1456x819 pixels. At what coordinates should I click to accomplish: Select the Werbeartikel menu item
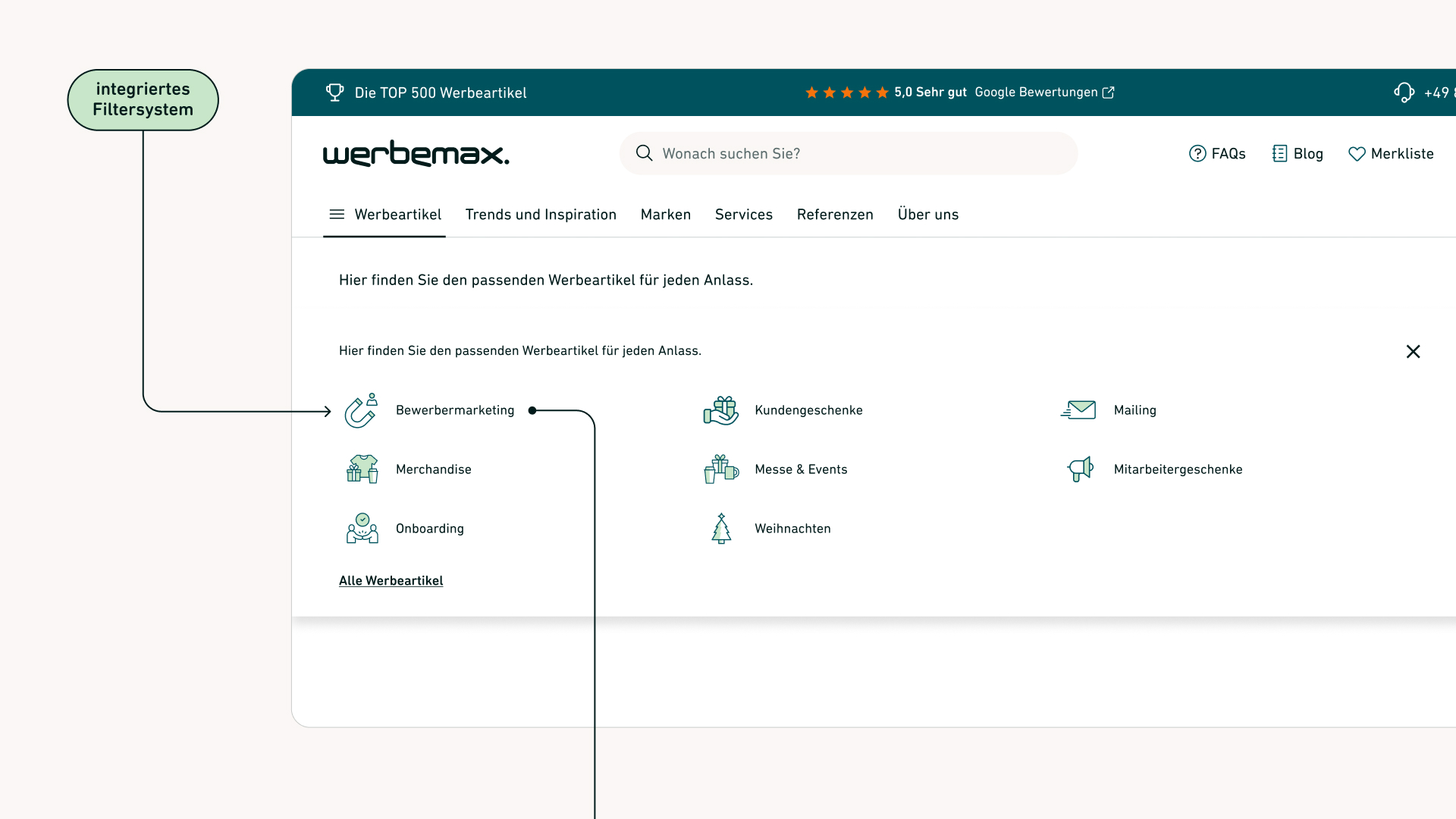pyautogui.click(x=397, y=215)
